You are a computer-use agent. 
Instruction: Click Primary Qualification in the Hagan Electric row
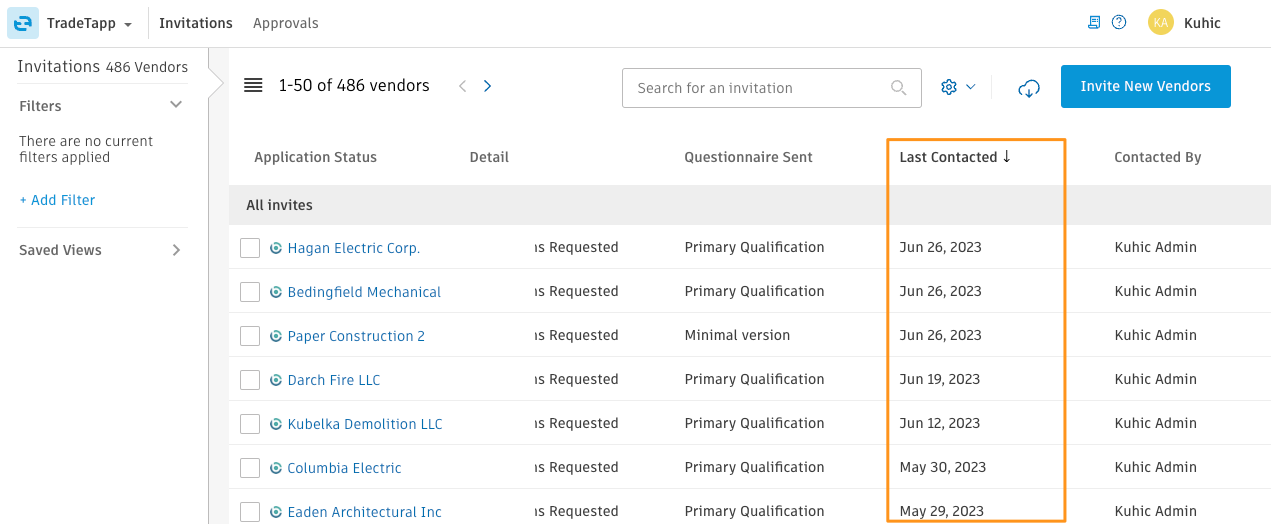tap(754, 247)
